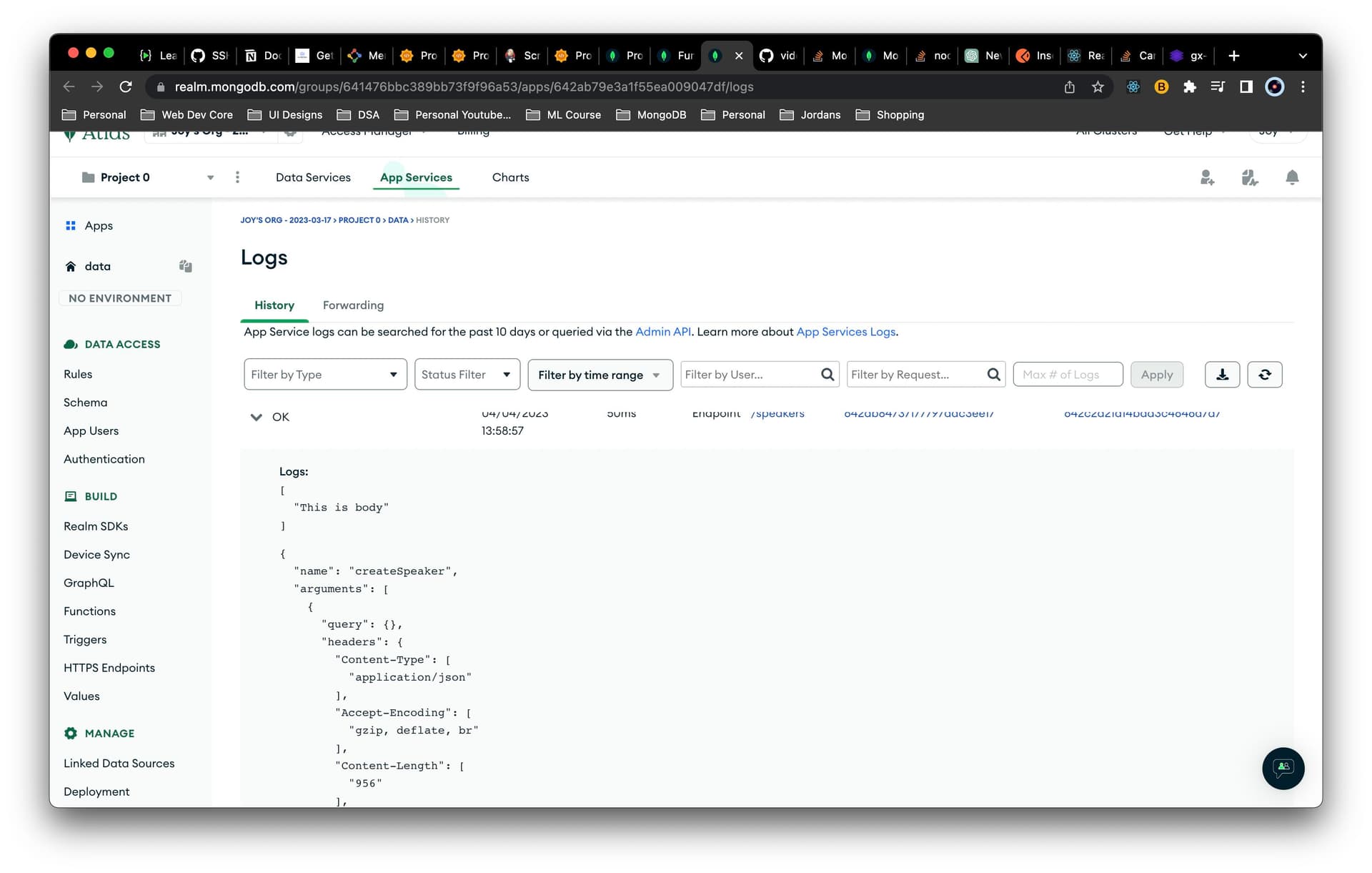Click the project activity feed icon
The image size is (1372, 873).
pos(1249,177)
